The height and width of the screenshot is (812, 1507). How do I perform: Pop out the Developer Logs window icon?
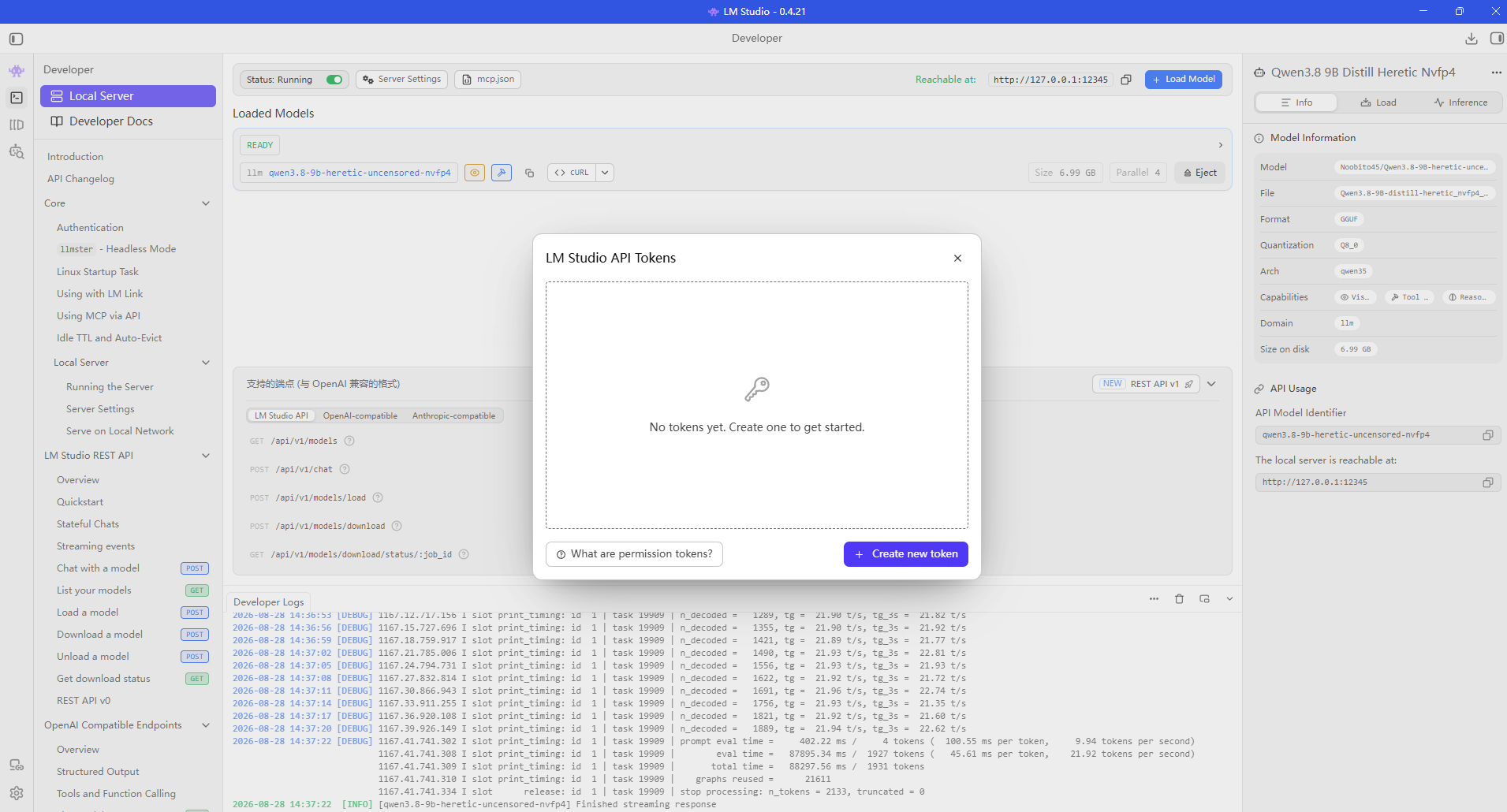tap(1204, 599)
